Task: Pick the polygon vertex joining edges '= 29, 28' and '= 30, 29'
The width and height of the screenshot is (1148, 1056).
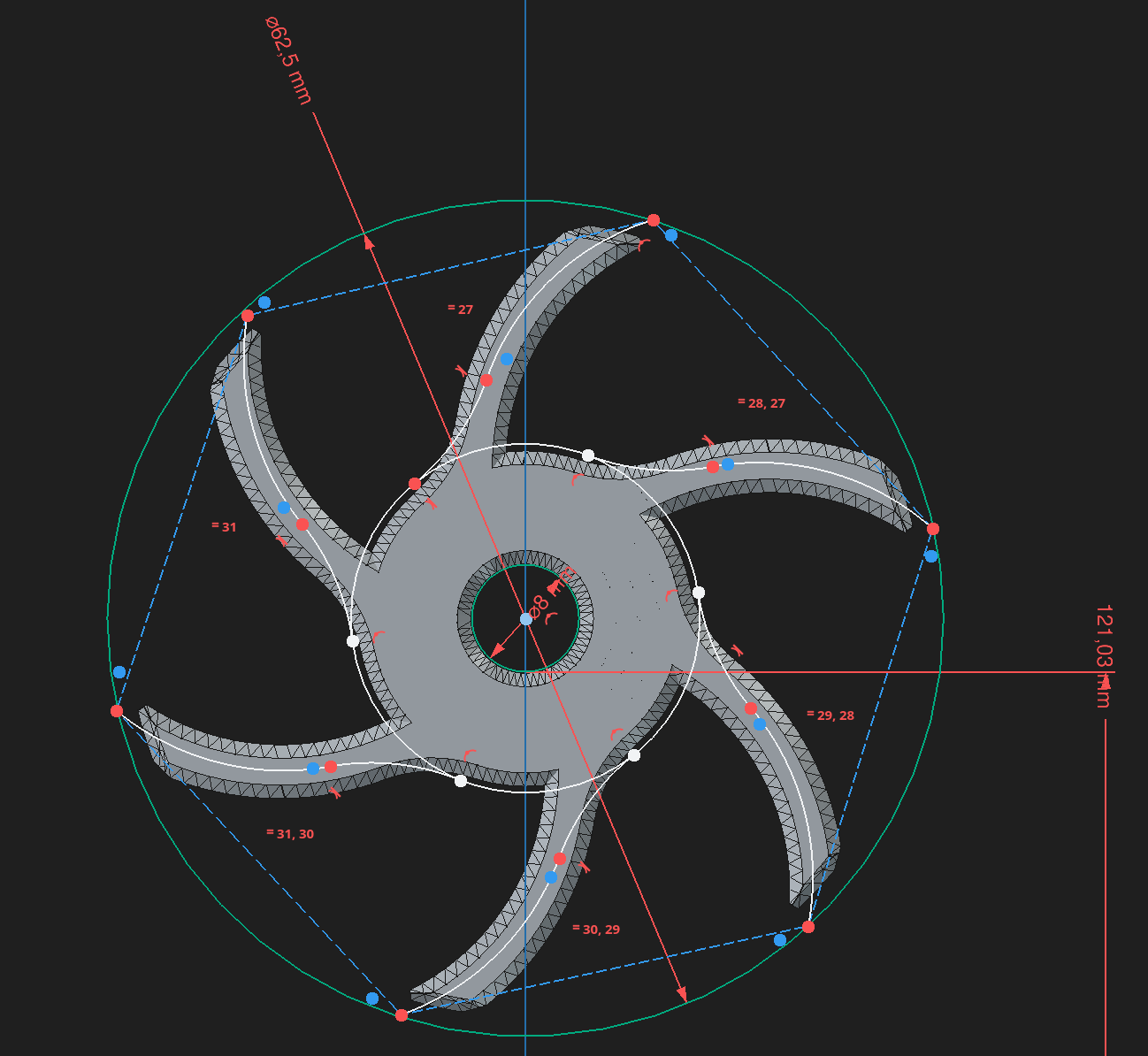Action: [808, 927]
